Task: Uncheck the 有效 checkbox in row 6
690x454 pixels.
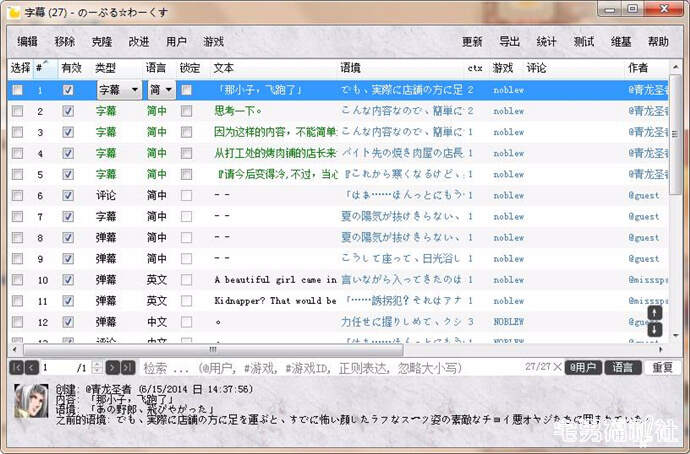Action: (68, 196)
